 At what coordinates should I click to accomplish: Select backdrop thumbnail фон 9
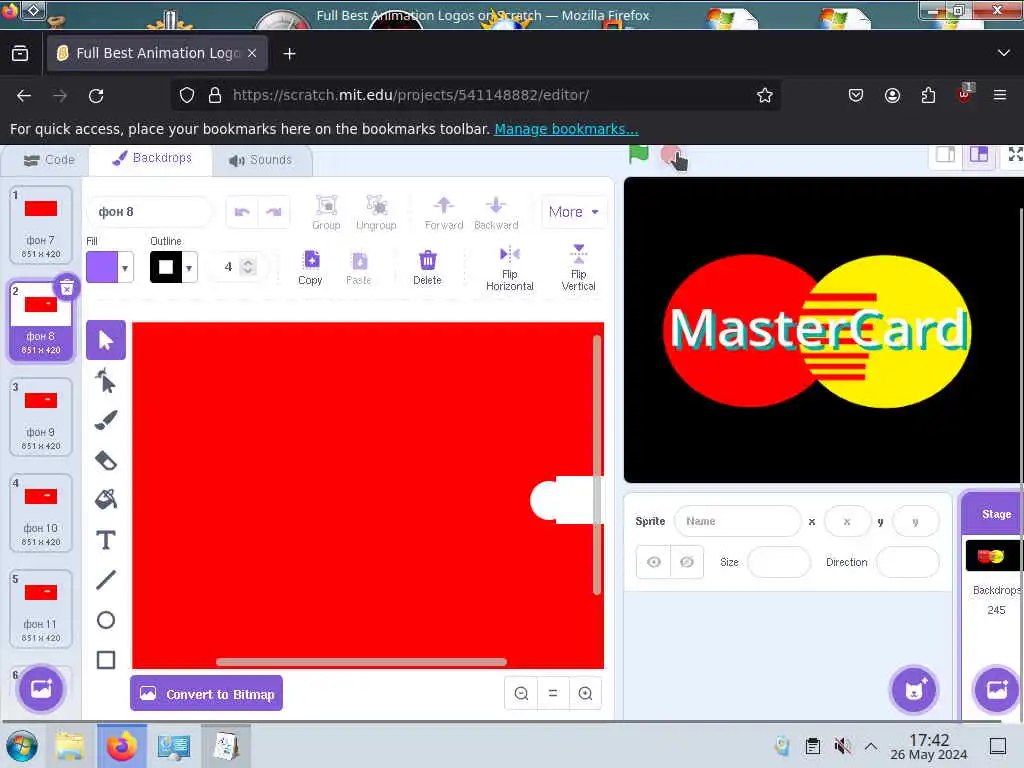point(40,416)
